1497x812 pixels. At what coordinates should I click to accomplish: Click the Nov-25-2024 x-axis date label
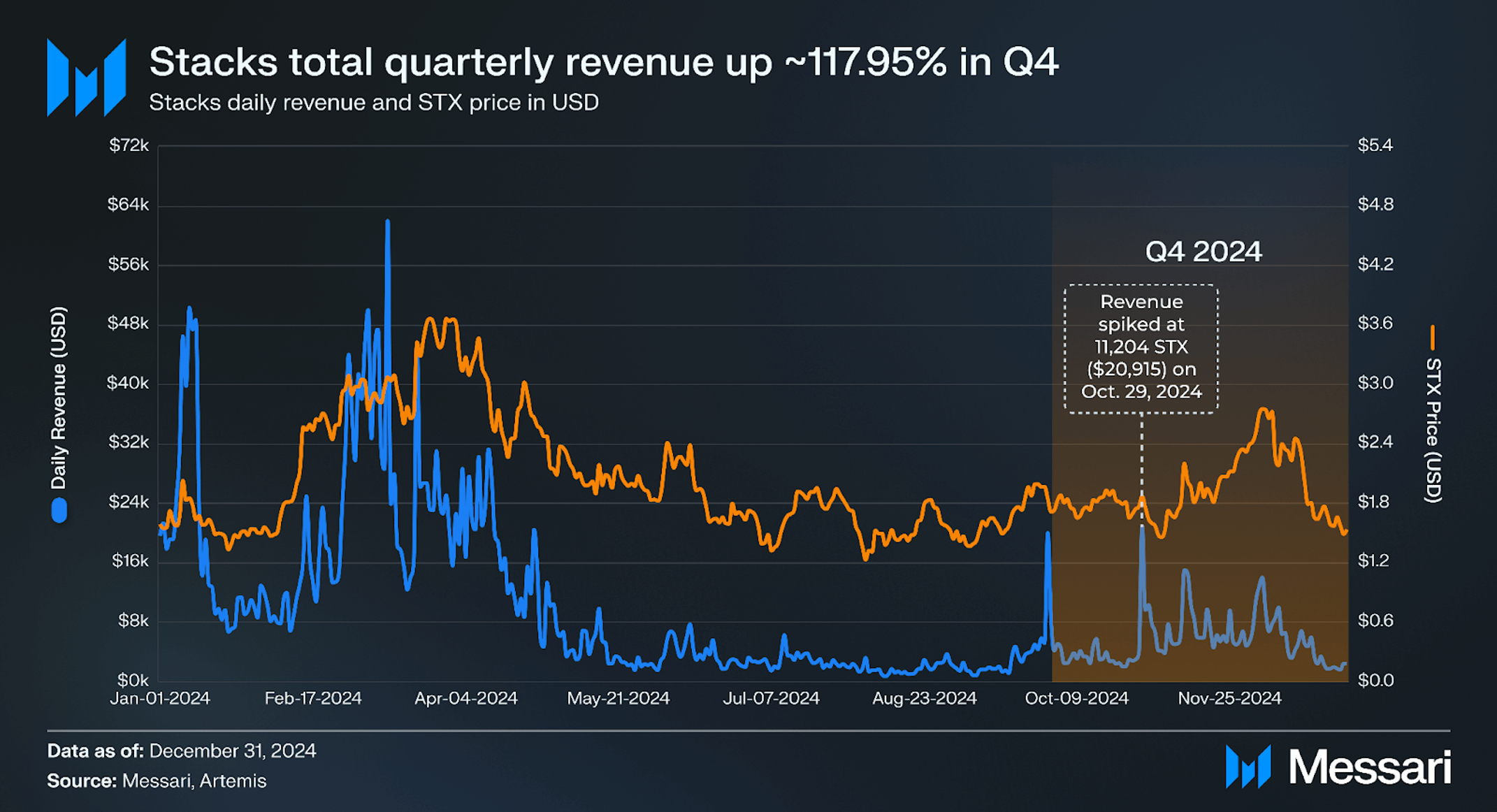[1229, 698]
